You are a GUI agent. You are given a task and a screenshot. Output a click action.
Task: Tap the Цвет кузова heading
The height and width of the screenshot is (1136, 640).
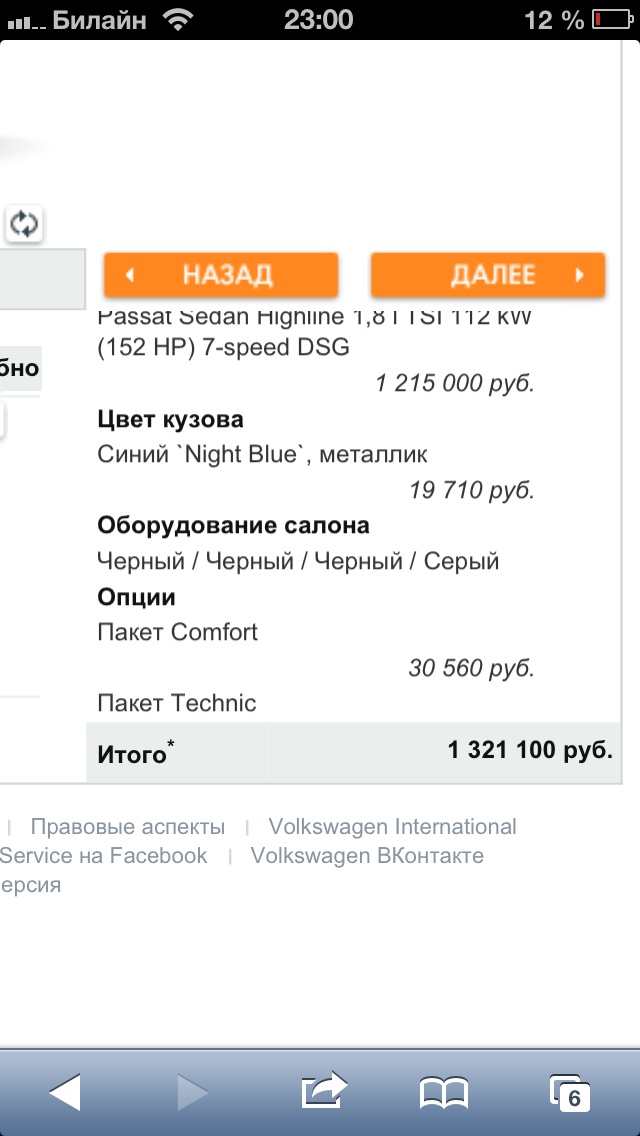coord(170,419)
